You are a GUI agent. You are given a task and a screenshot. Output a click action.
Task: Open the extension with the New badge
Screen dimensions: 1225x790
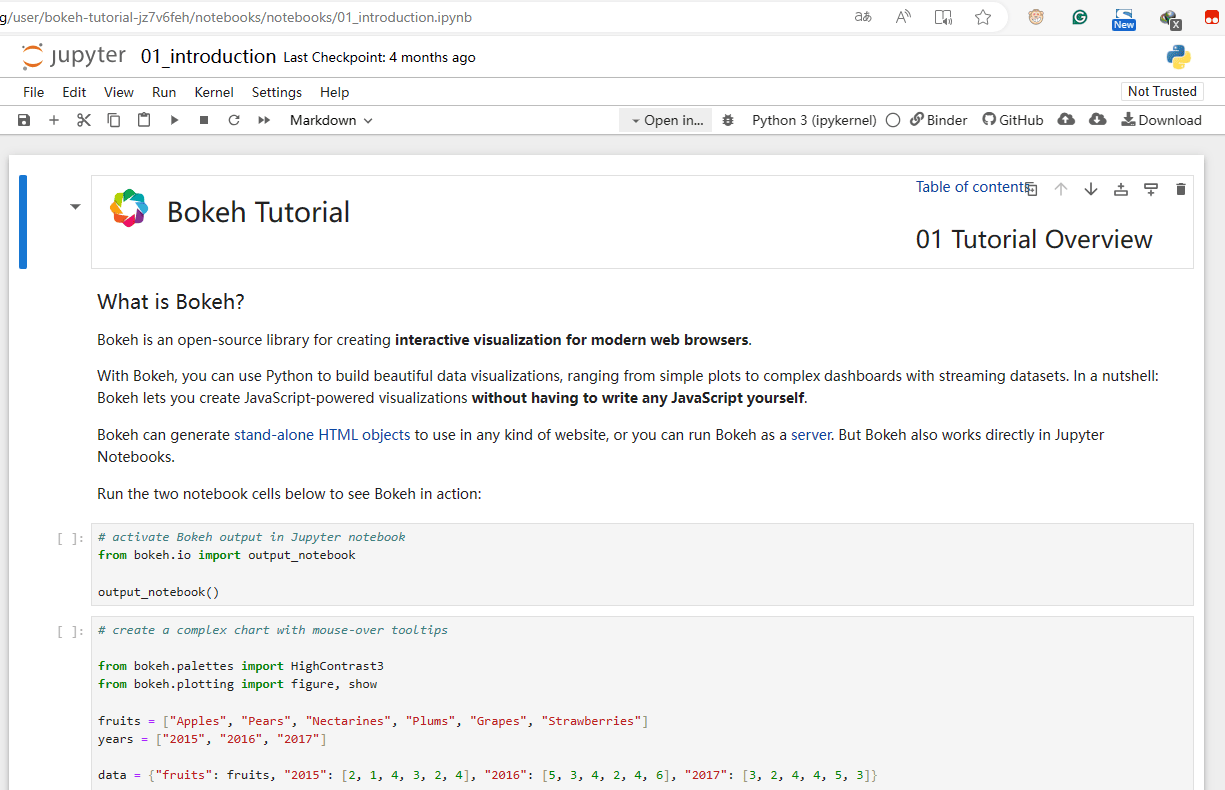point(1124,19)
